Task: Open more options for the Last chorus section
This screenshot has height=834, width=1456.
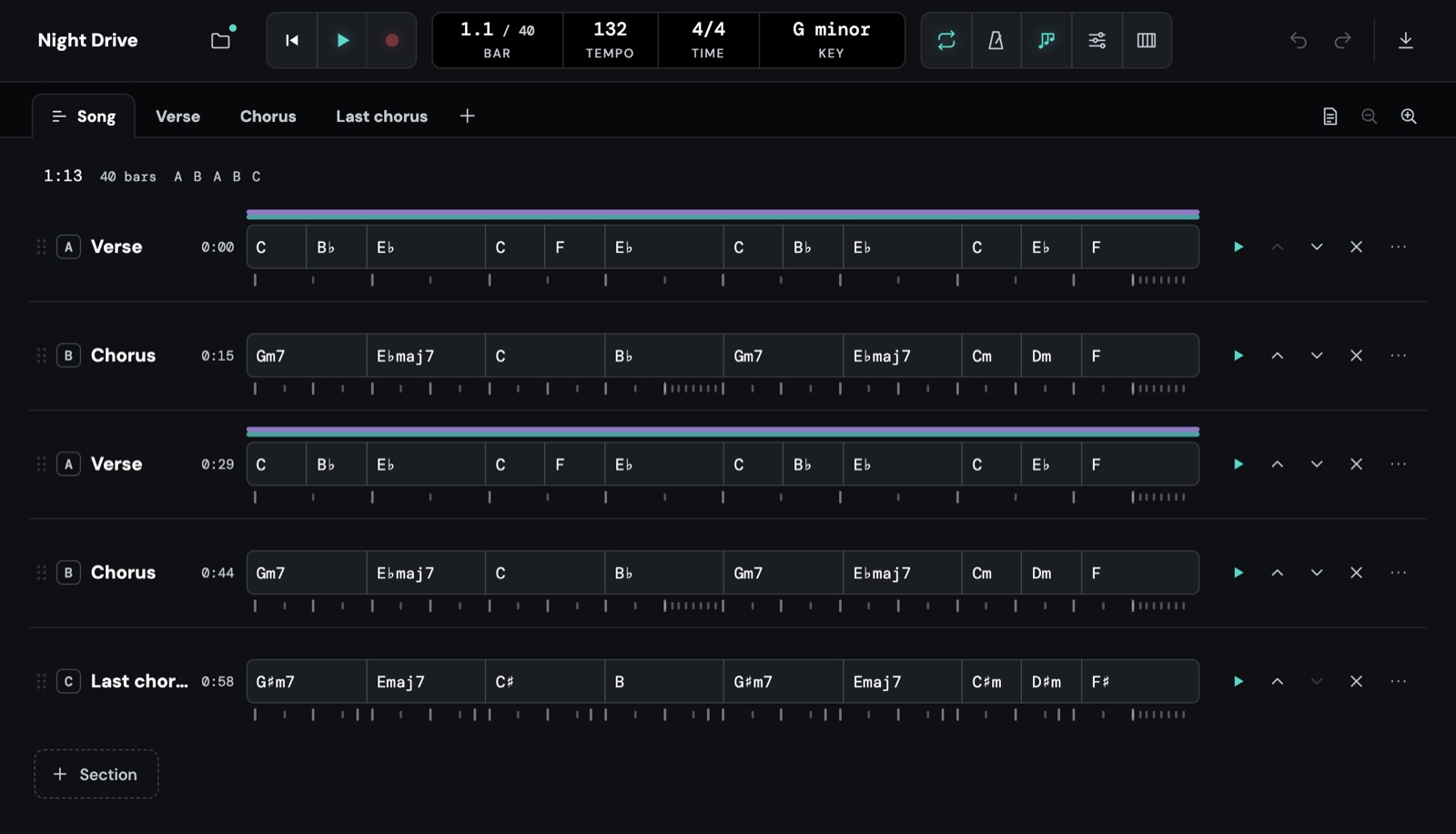Action: click(x=1399, y=681)
